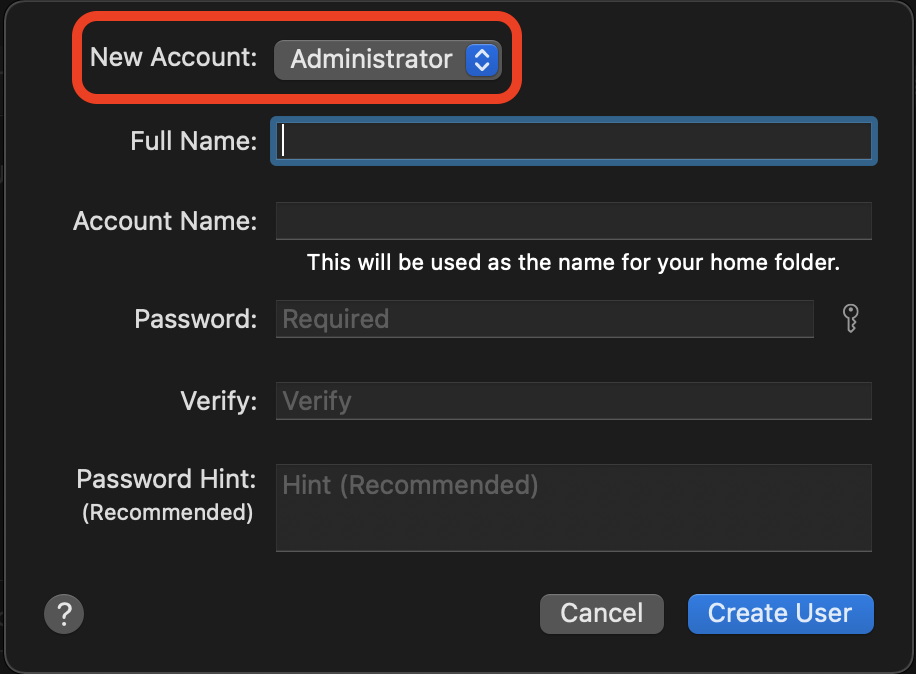Screen dimensions: 916x674
Task: Focus the Full Name text field
Action: pyautogui.click(x=574, y=141)
